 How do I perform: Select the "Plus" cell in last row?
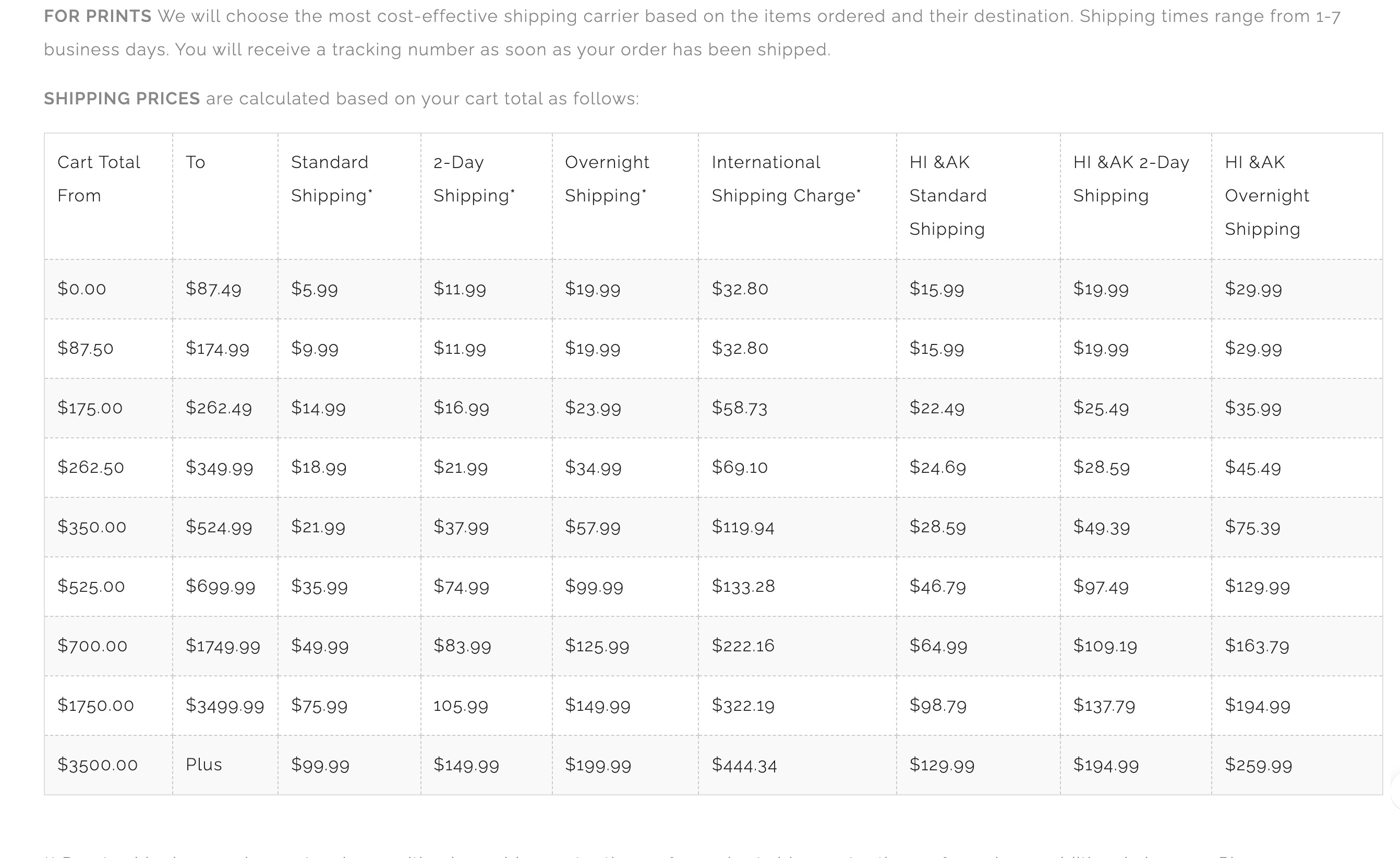pyautogui.click(x=225, y=765)
